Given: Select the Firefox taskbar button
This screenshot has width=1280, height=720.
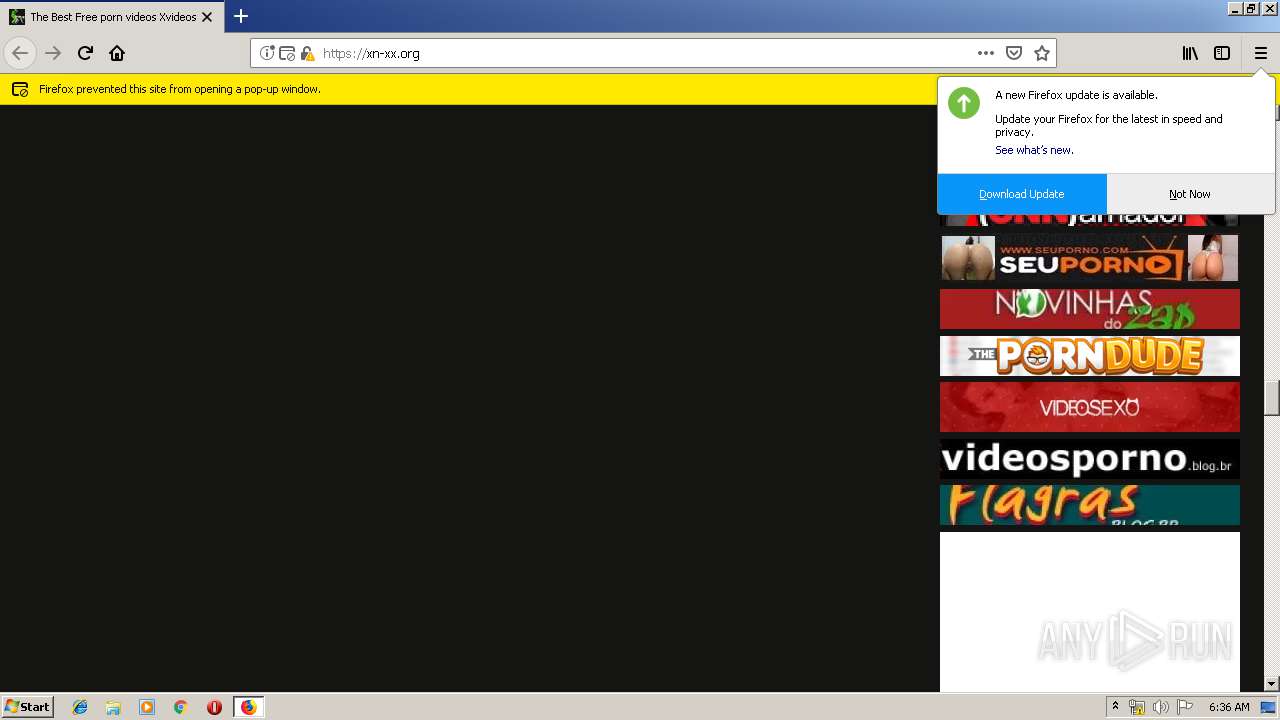Looking at the screenshot, I should coord(248,707).
